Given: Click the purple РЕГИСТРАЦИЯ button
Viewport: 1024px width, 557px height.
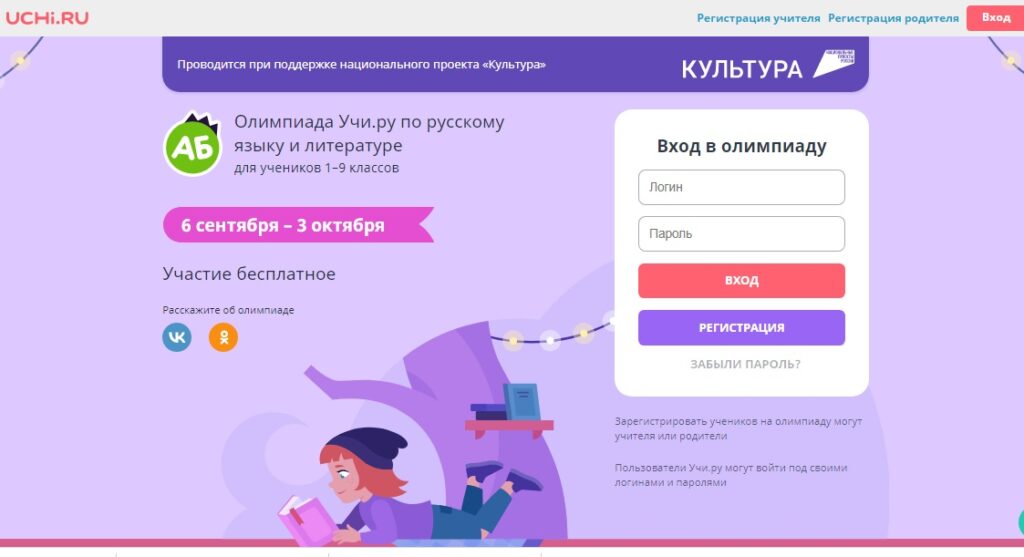Looking at the screenshot, I should (741, 327).
